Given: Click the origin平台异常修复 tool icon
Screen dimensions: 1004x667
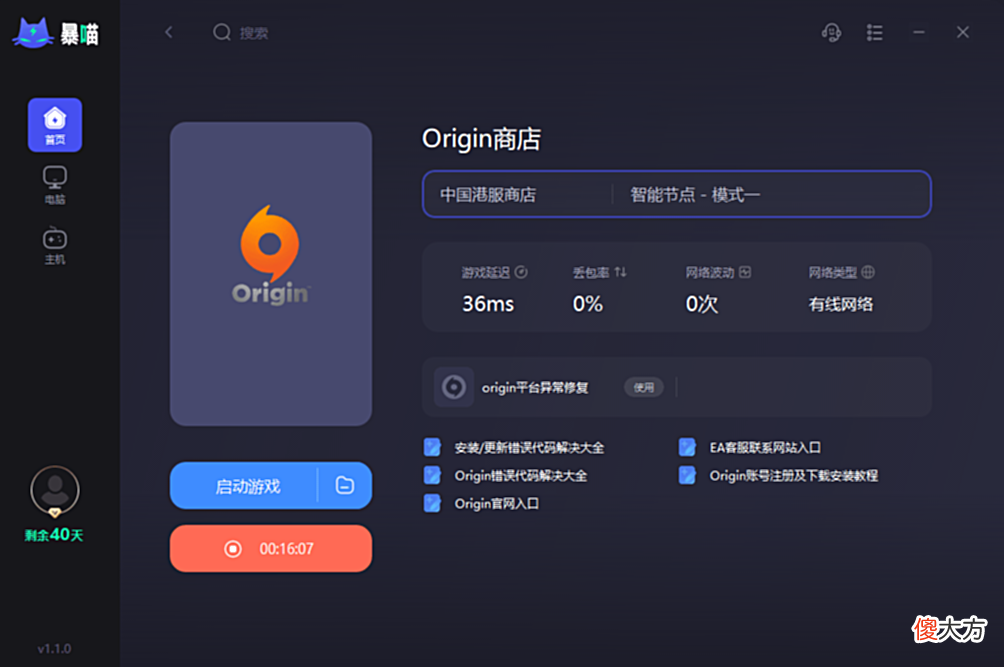Looking at the screenshot, I should pos(454,387).
